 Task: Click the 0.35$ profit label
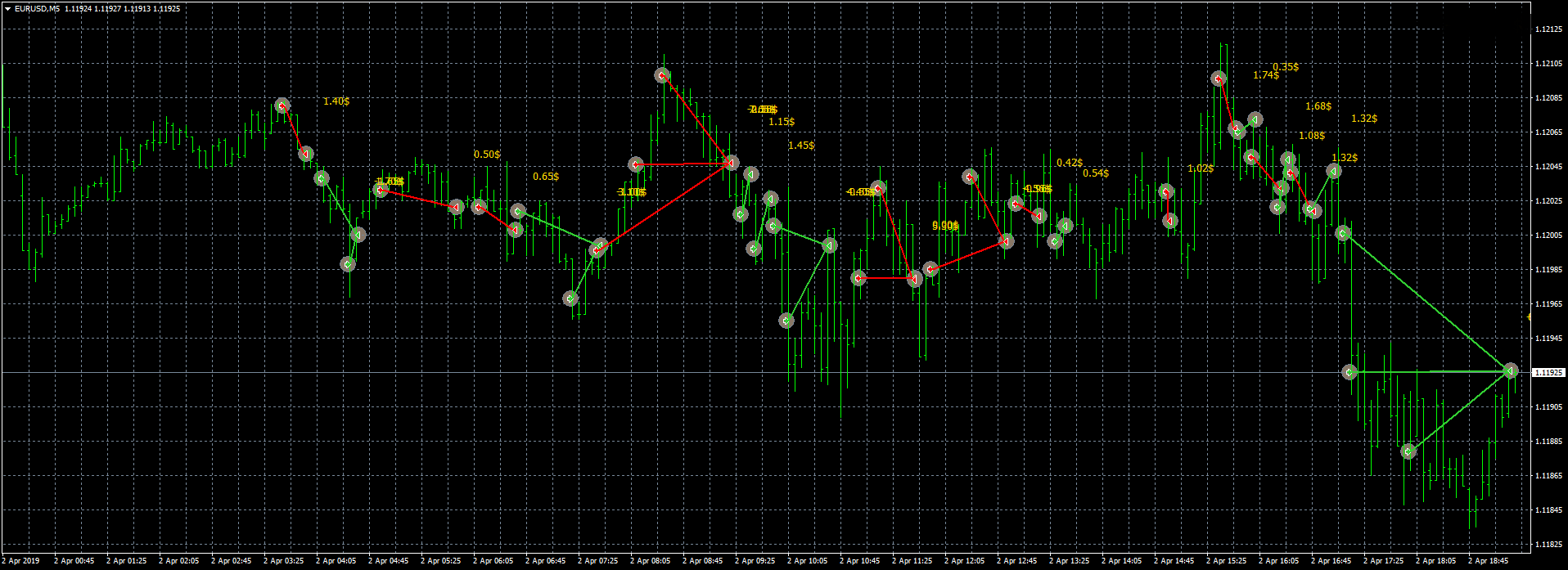pyautogui.click(x=1286, y=67)
